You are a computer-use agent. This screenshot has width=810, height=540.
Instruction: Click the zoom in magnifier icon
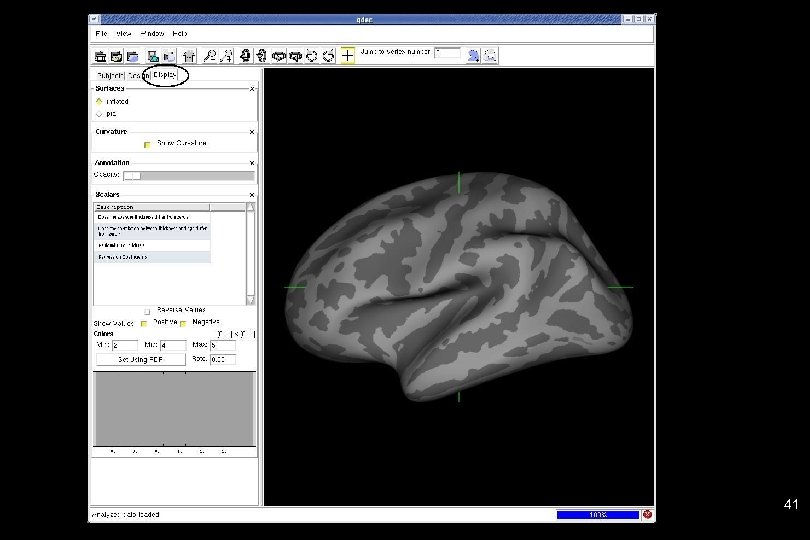pos(226,56)
